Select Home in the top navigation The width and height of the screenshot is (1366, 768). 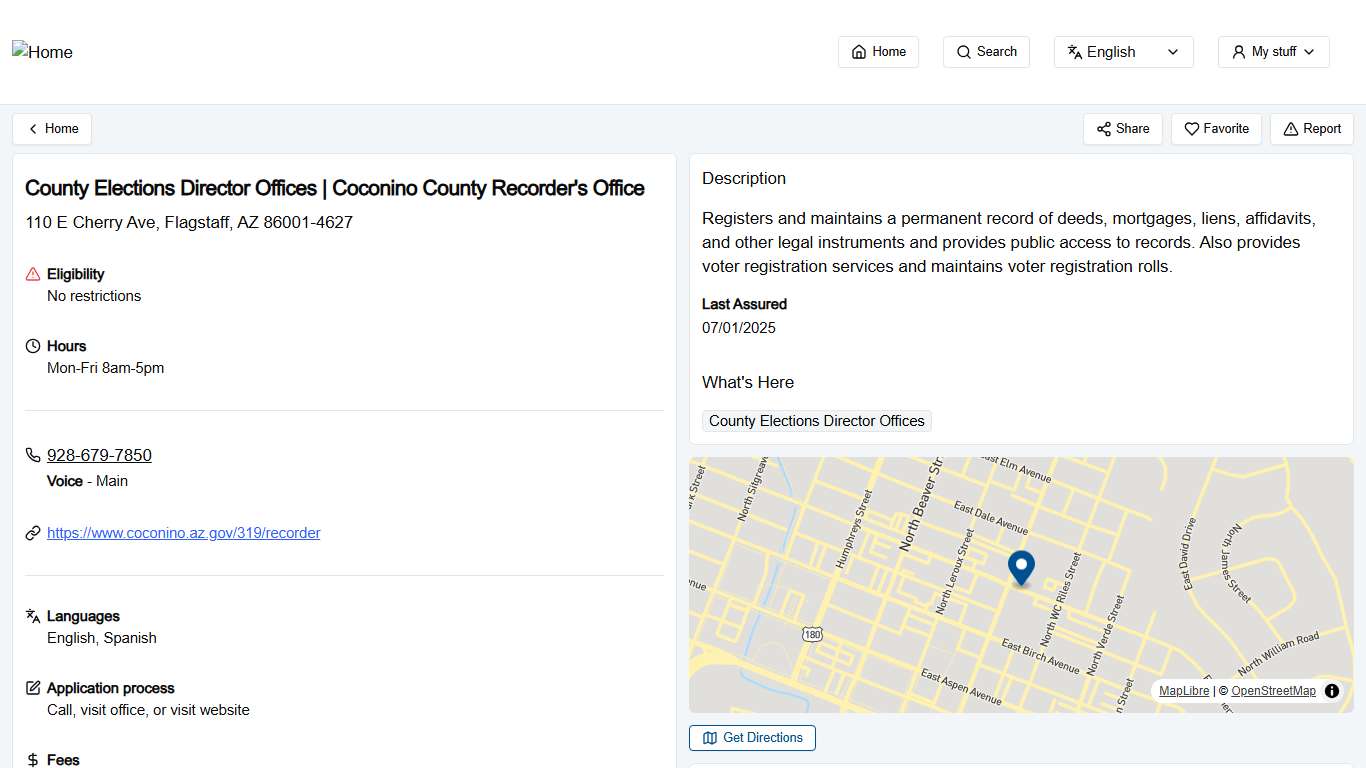click(877, 51)
